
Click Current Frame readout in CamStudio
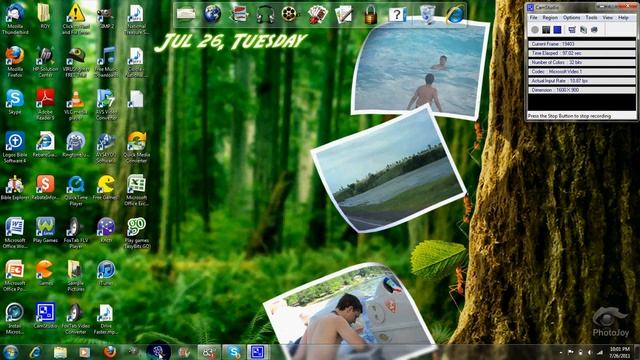(x=582, y=44)
